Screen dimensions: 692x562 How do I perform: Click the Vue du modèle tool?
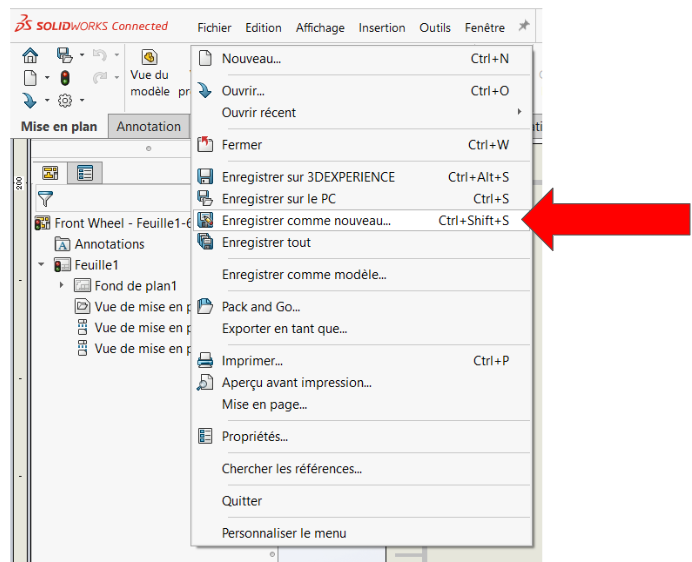tap(149, 74)
